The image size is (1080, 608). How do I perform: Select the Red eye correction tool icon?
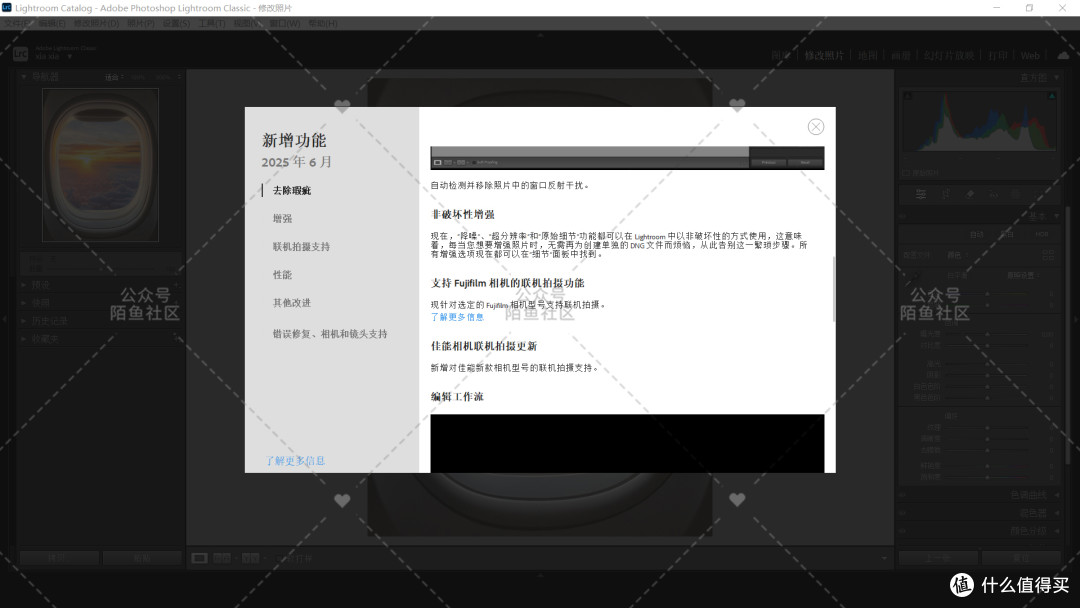(994, 195)
